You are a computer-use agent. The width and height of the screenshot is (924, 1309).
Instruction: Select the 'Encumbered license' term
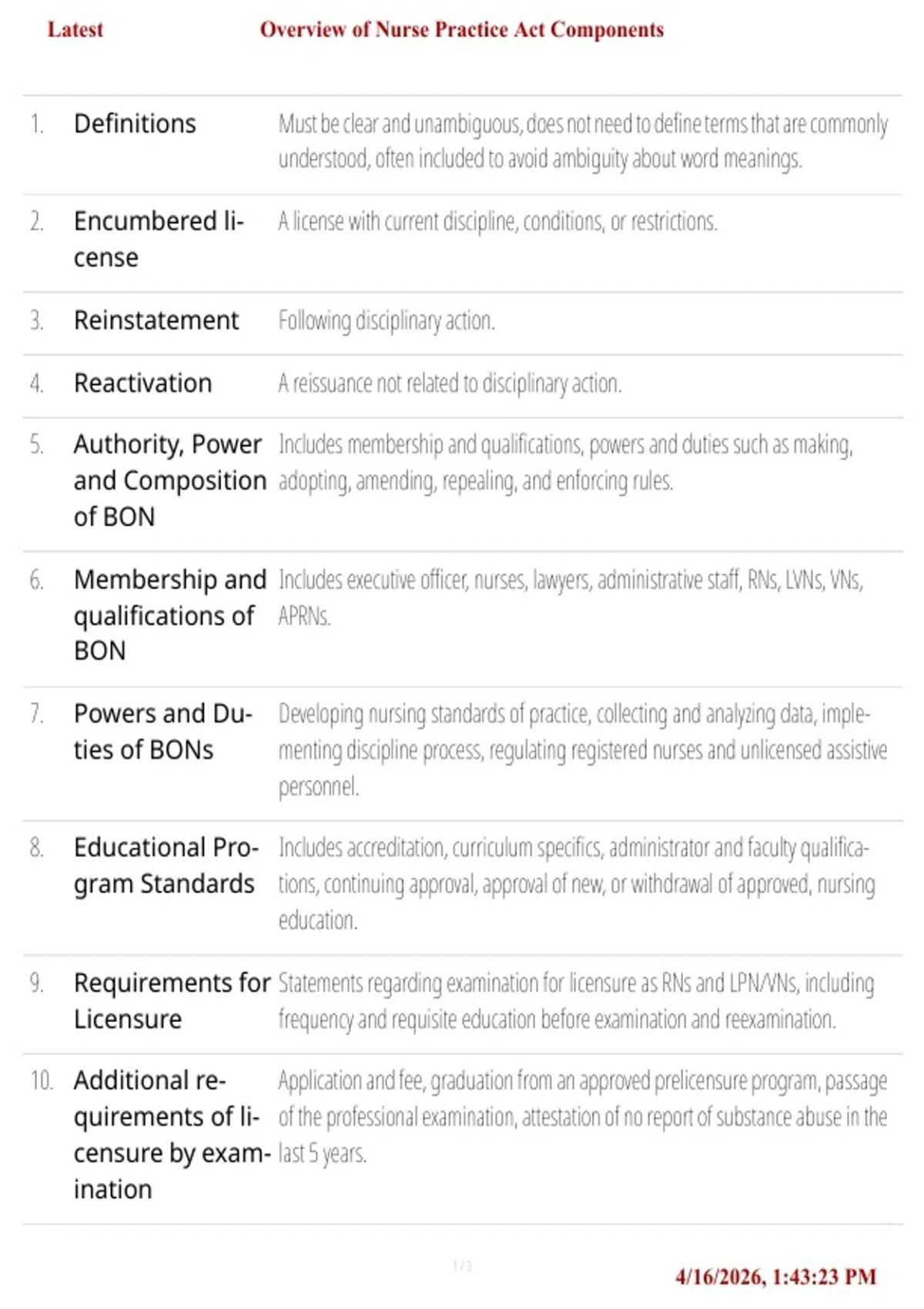pyautogui.click(x=159, y=239)
